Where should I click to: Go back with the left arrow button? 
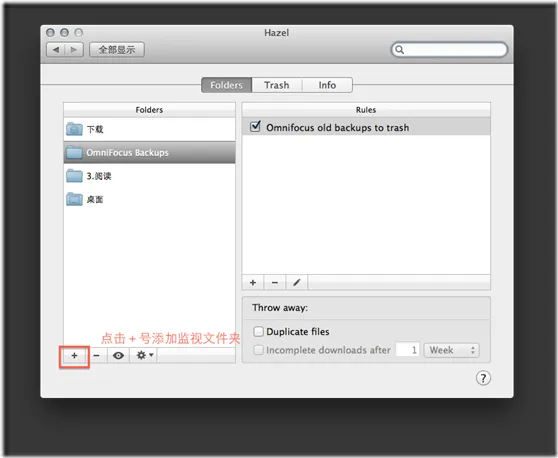tap(56, 49)
